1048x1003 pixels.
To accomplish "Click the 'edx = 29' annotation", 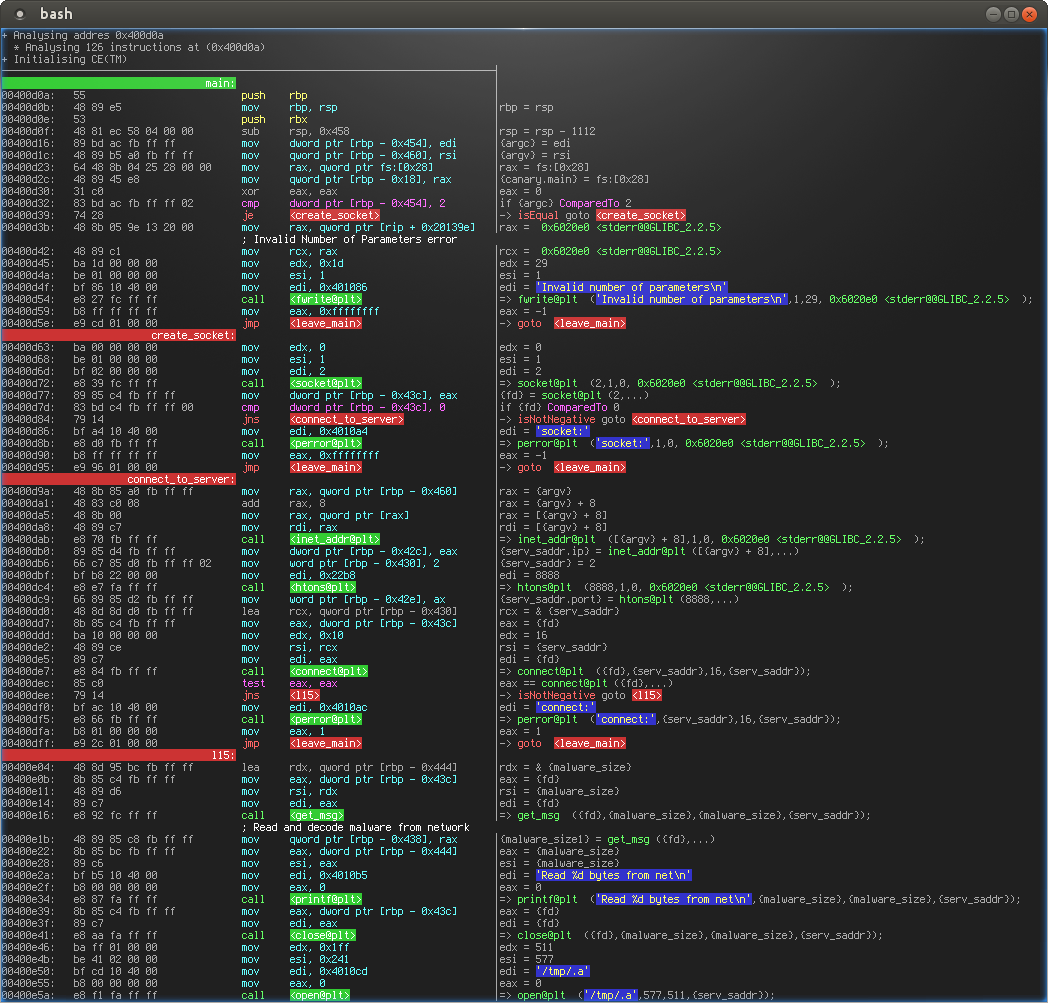I will coord(523,263).
